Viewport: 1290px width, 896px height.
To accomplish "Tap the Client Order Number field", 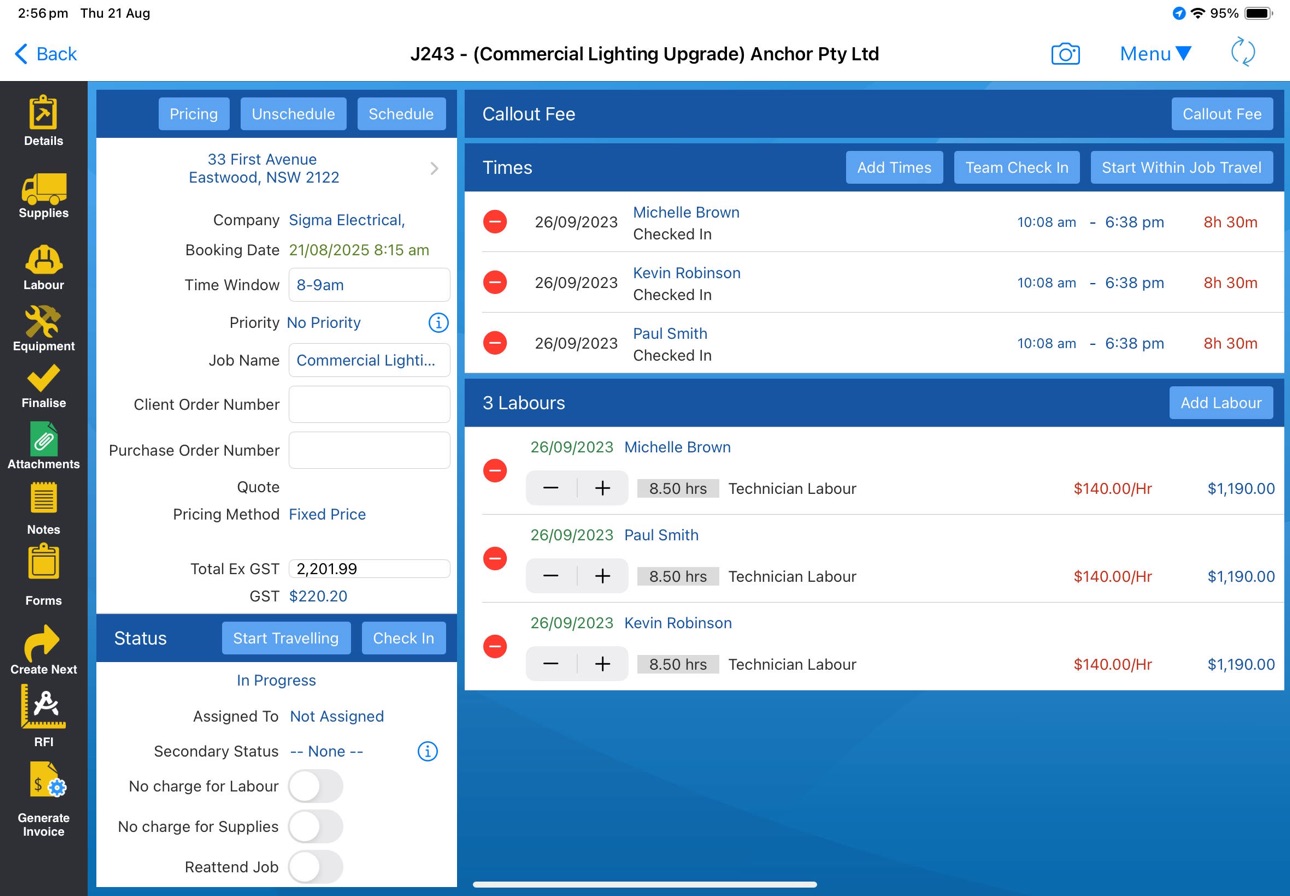I will coord(369,405).
